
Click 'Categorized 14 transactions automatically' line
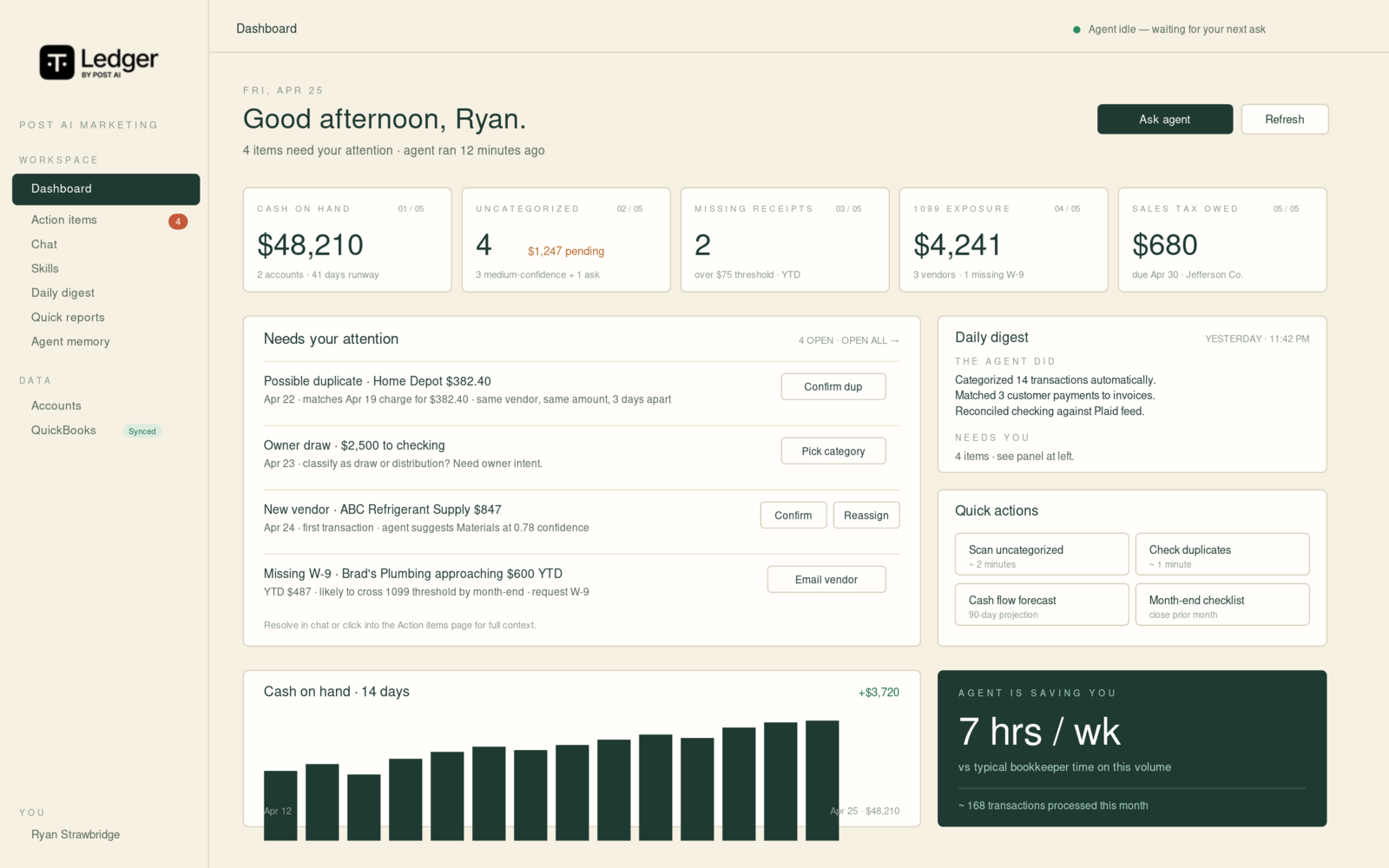(x=1055, y=380)
